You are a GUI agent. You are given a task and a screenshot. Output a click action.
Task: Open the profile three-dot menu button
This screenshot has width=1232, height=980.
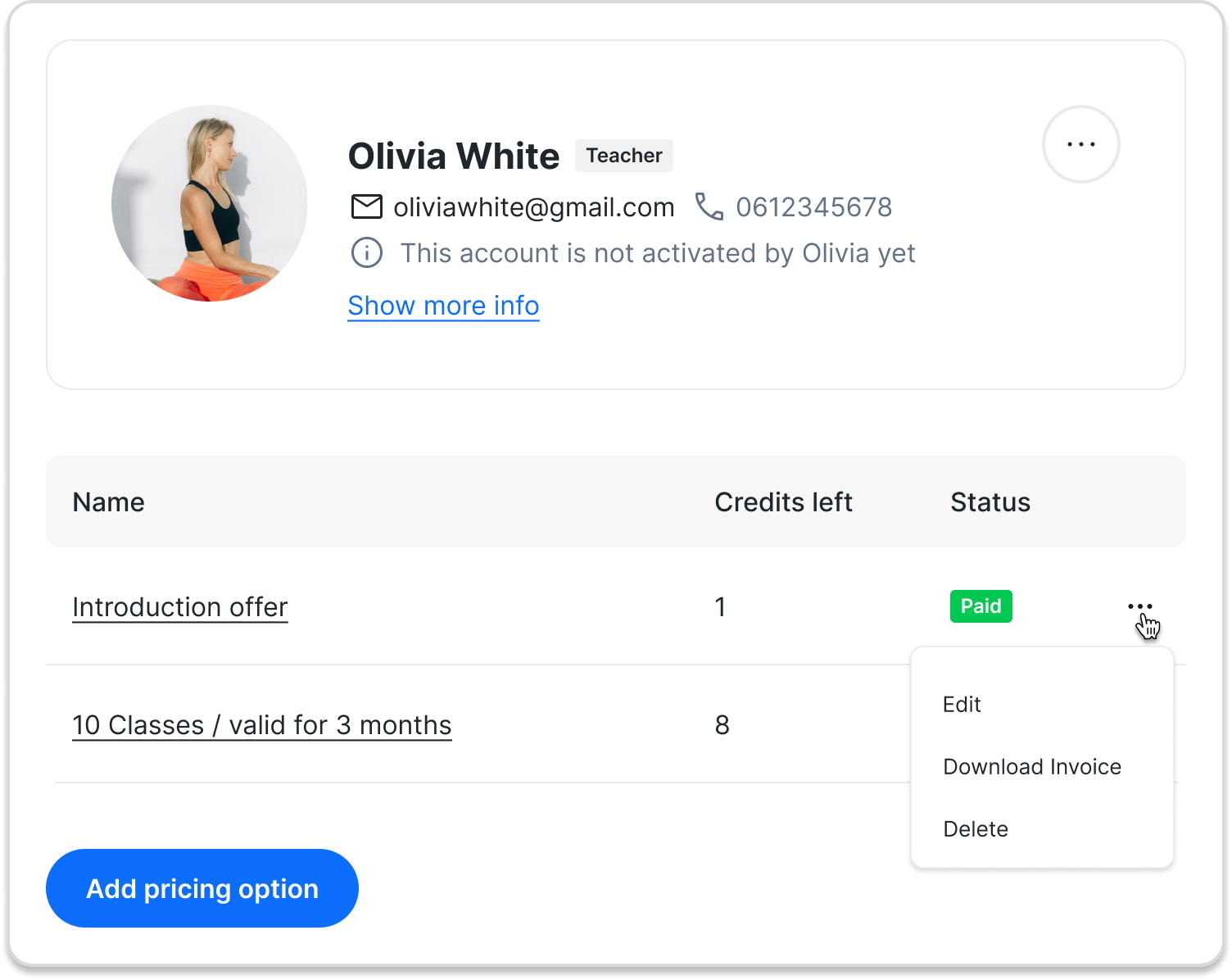click(x=1080, y=144)
